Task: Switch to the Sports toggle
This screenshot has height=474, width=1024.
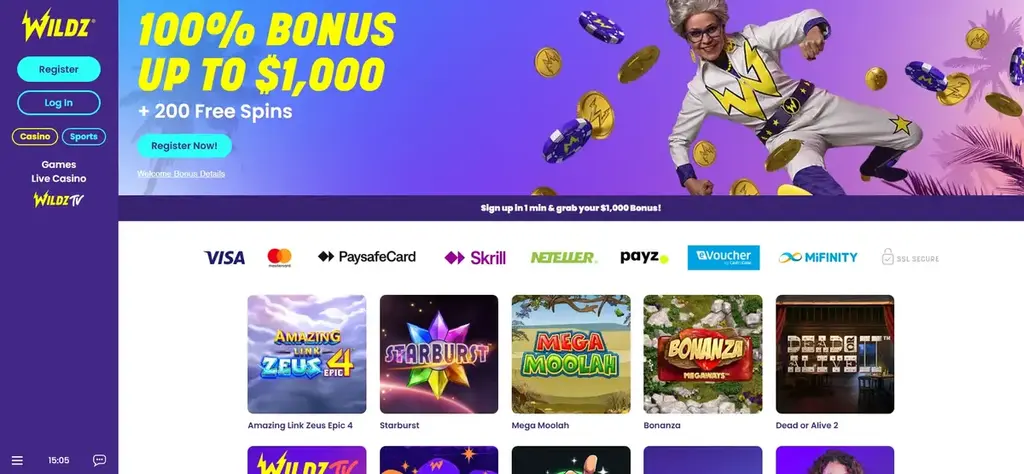Action: tap(84, 136)
